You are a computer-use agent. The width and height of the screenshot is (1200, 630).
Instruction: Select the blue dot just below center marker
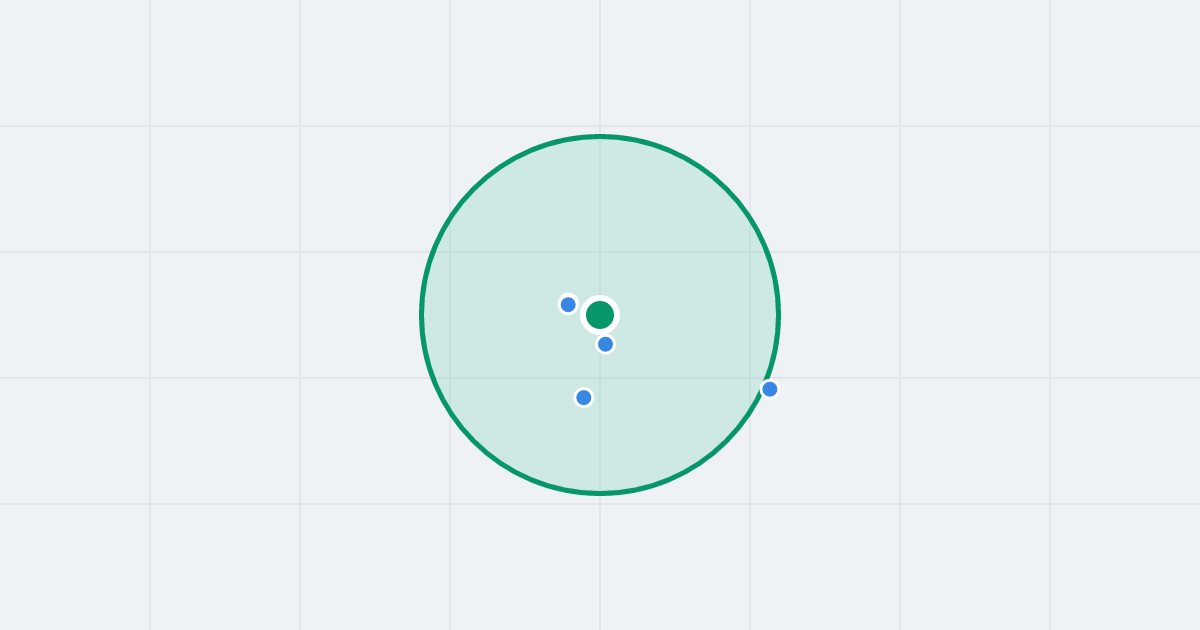point(605,344)
